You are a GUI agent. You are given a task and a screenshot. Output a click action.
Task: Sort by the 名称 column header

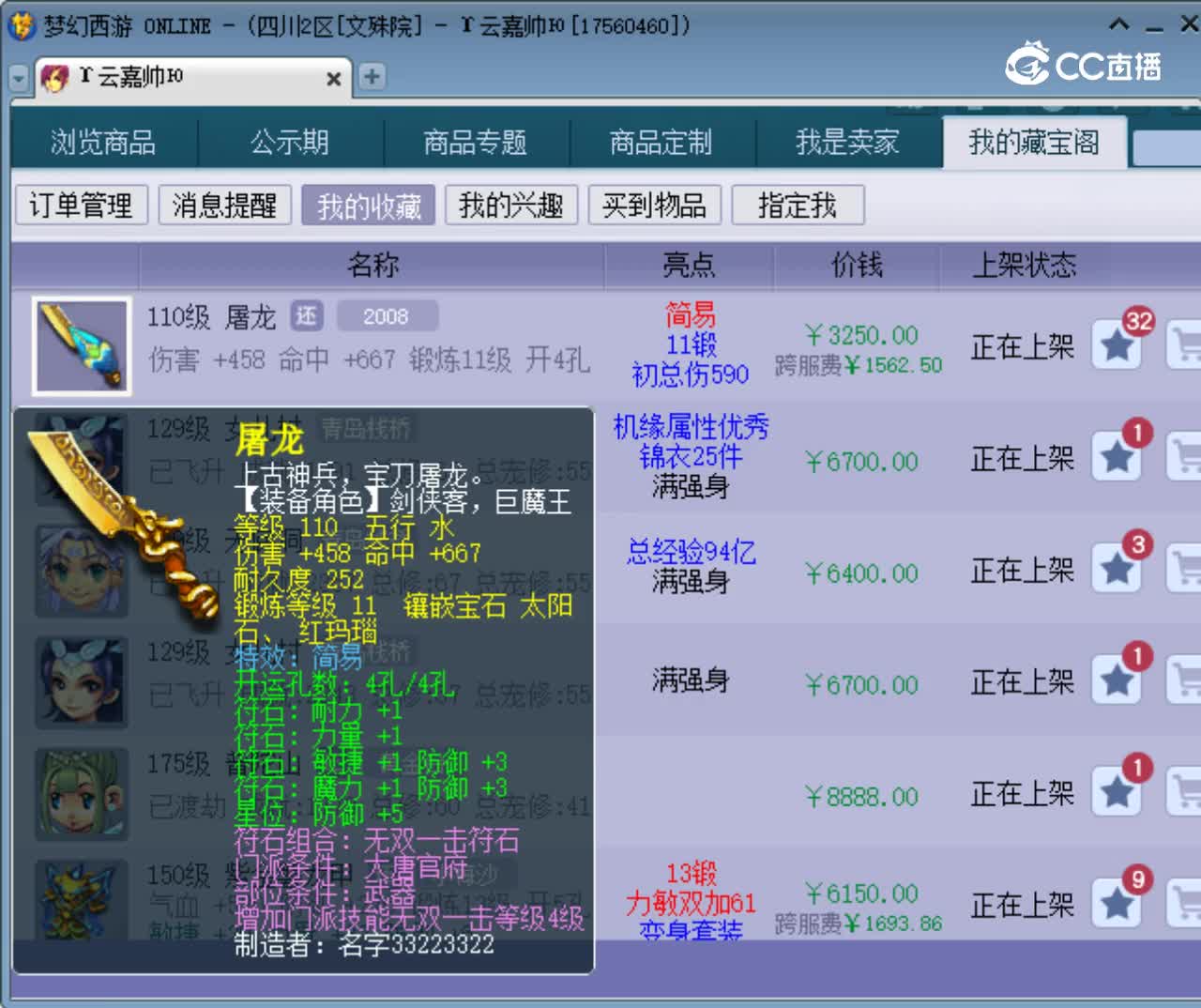click(x=372, y=266)
